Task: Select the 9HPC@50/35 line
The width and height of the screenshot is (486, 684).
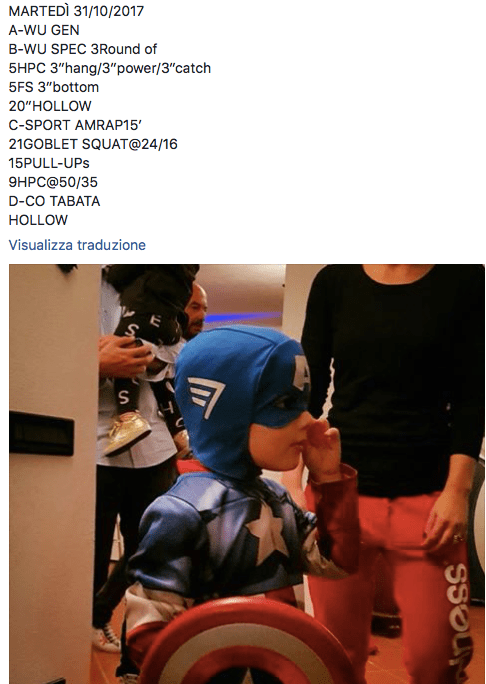Action: point(53,182)
